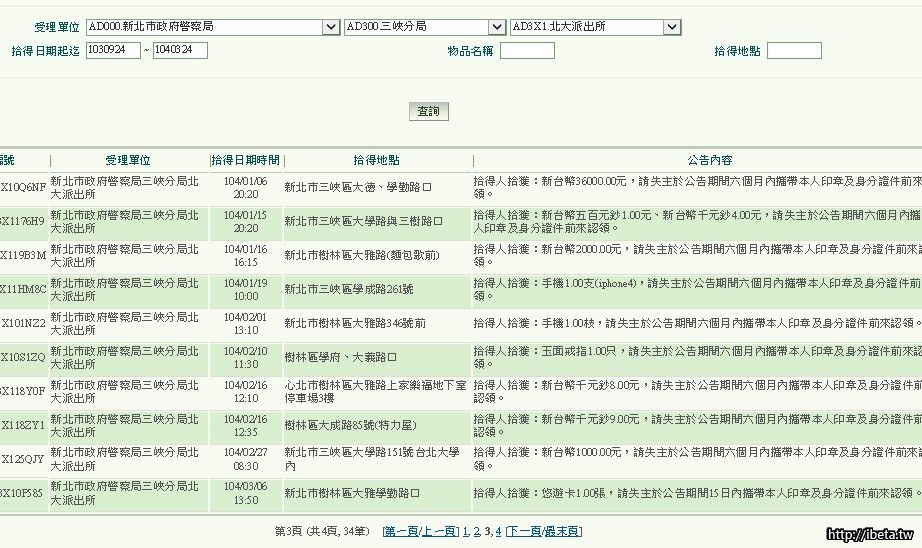
Task: Open the 北大派出所 station dropdown
Action: tap(595, 27)
